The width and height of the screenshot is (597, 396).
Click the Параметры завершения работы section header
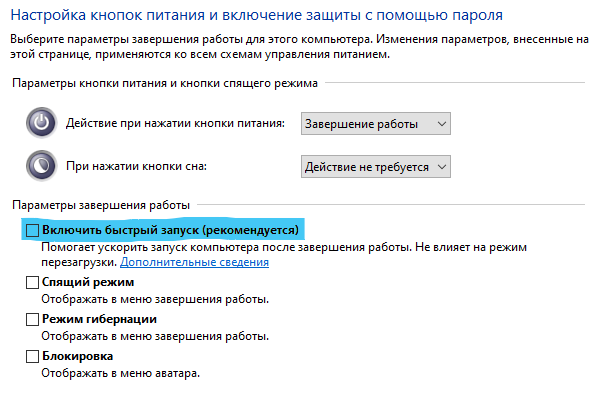(x=101, y=205)
